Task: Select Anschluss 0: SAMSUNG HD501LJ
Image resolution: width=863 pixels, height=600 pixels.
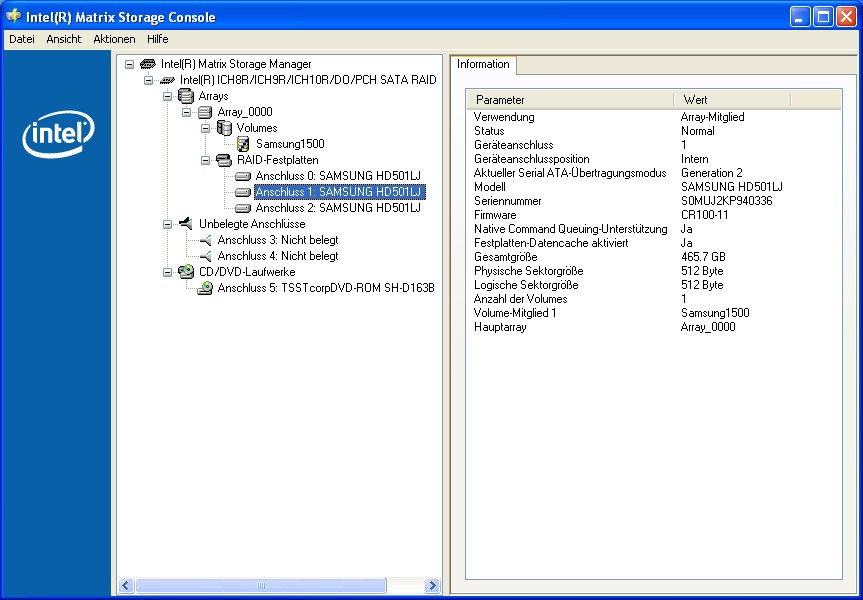Action: click(338, 176)
